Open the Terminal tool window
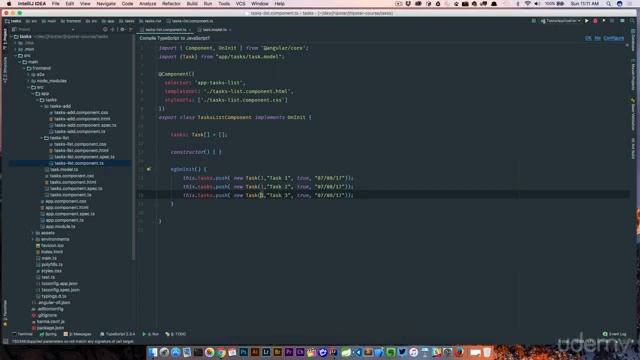Screen dimensions: 640x360 pyautogui.click(x=22, y=334)
